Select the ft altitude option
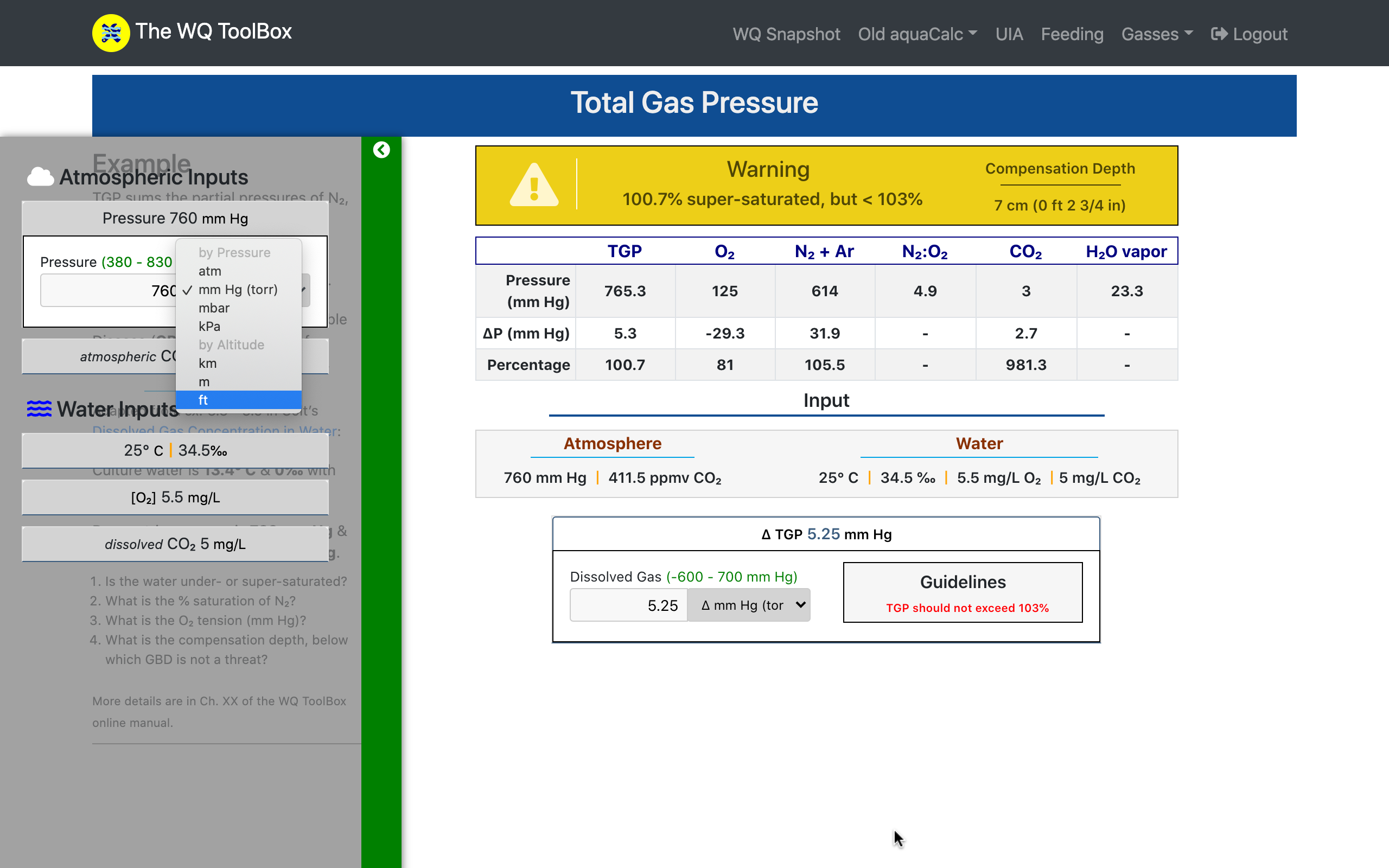The image size is (1389, 868). (x=203, y=400)
